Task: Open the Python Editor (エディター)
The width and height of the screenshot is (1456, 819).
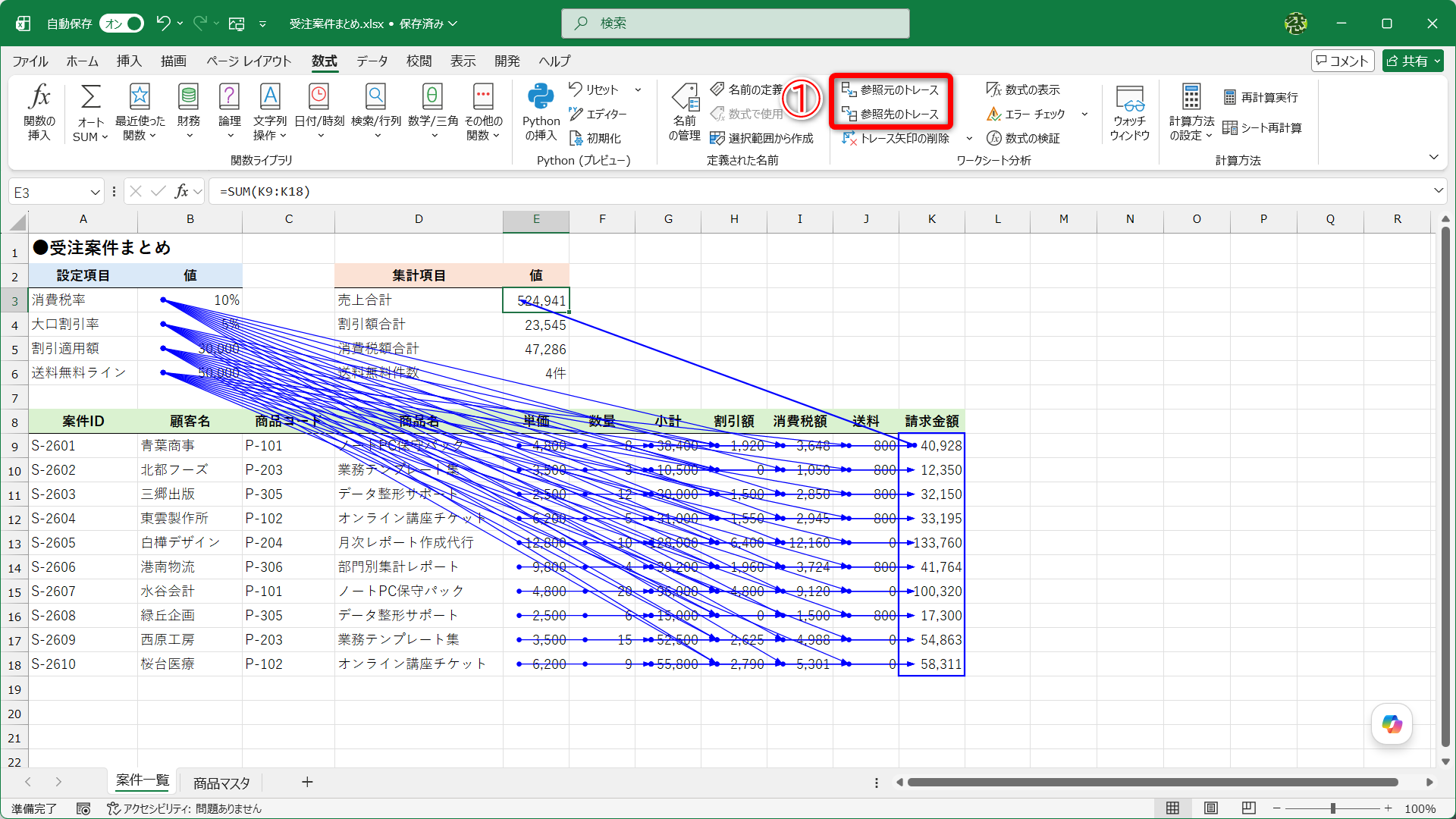Action: [598, 114]
